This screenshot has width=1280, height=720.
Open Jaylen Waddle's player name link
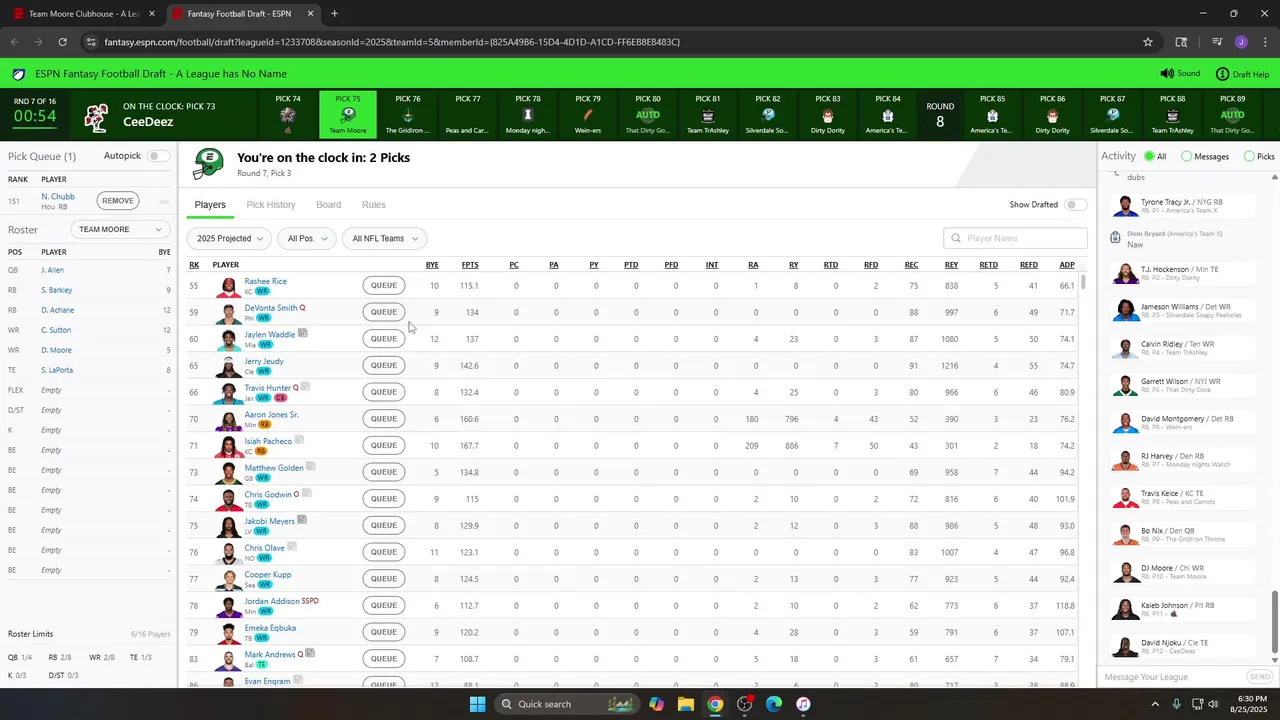[270, 334]
